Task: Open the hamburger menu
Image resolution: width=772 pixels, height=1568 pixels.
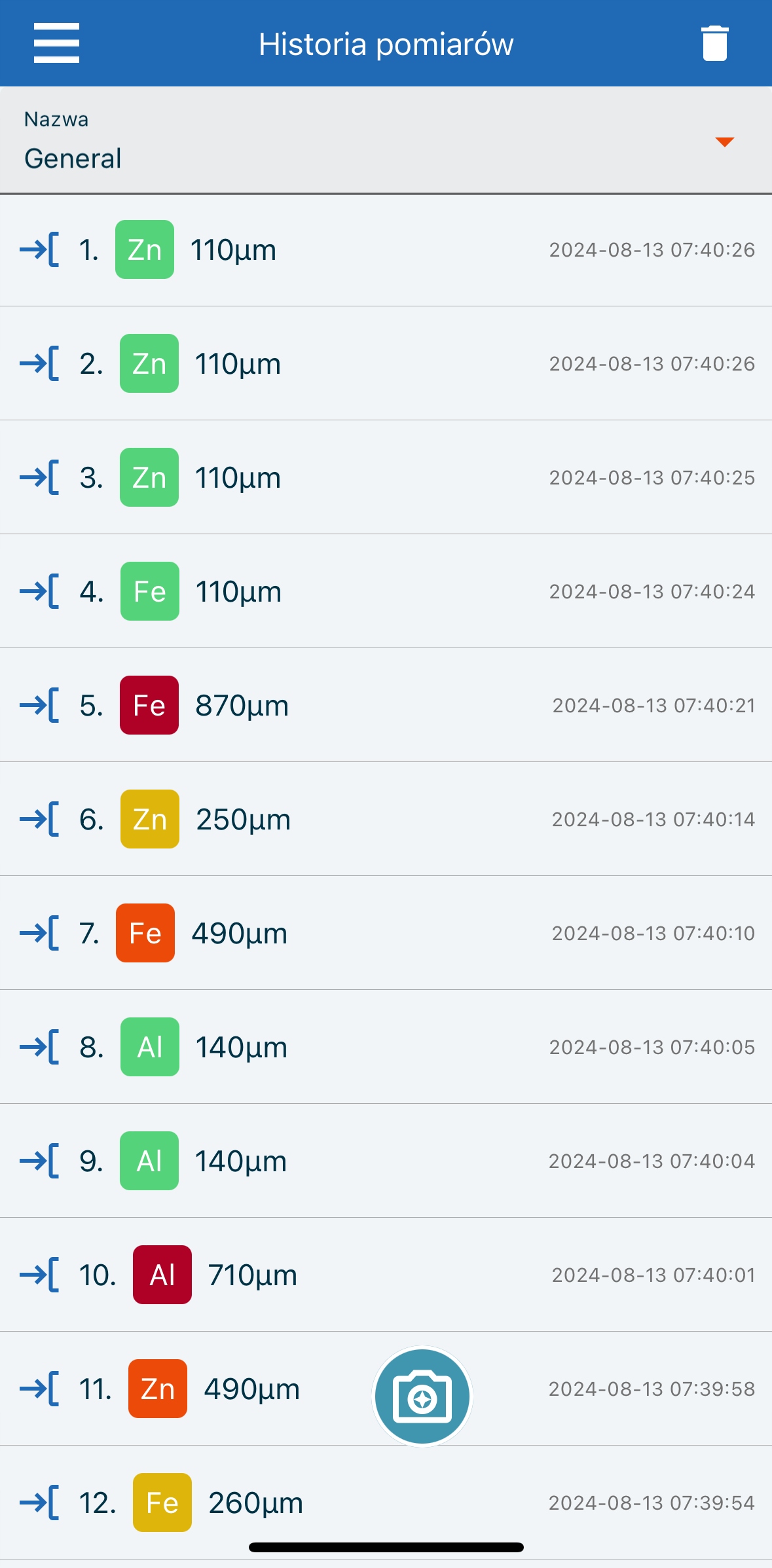Action: [56, 43]
